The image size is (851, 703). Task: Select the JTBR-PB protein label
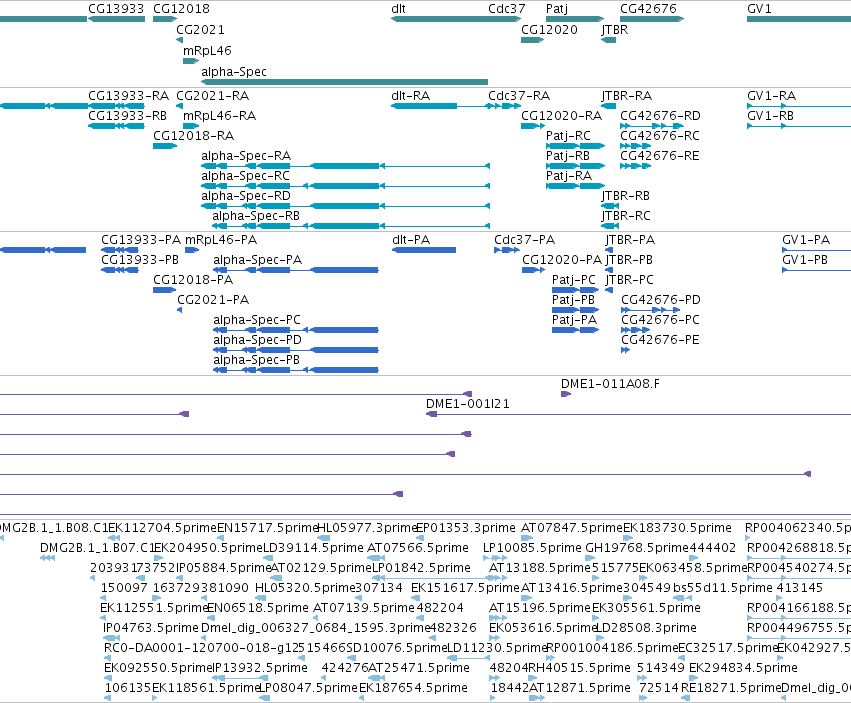pos(629,260)
